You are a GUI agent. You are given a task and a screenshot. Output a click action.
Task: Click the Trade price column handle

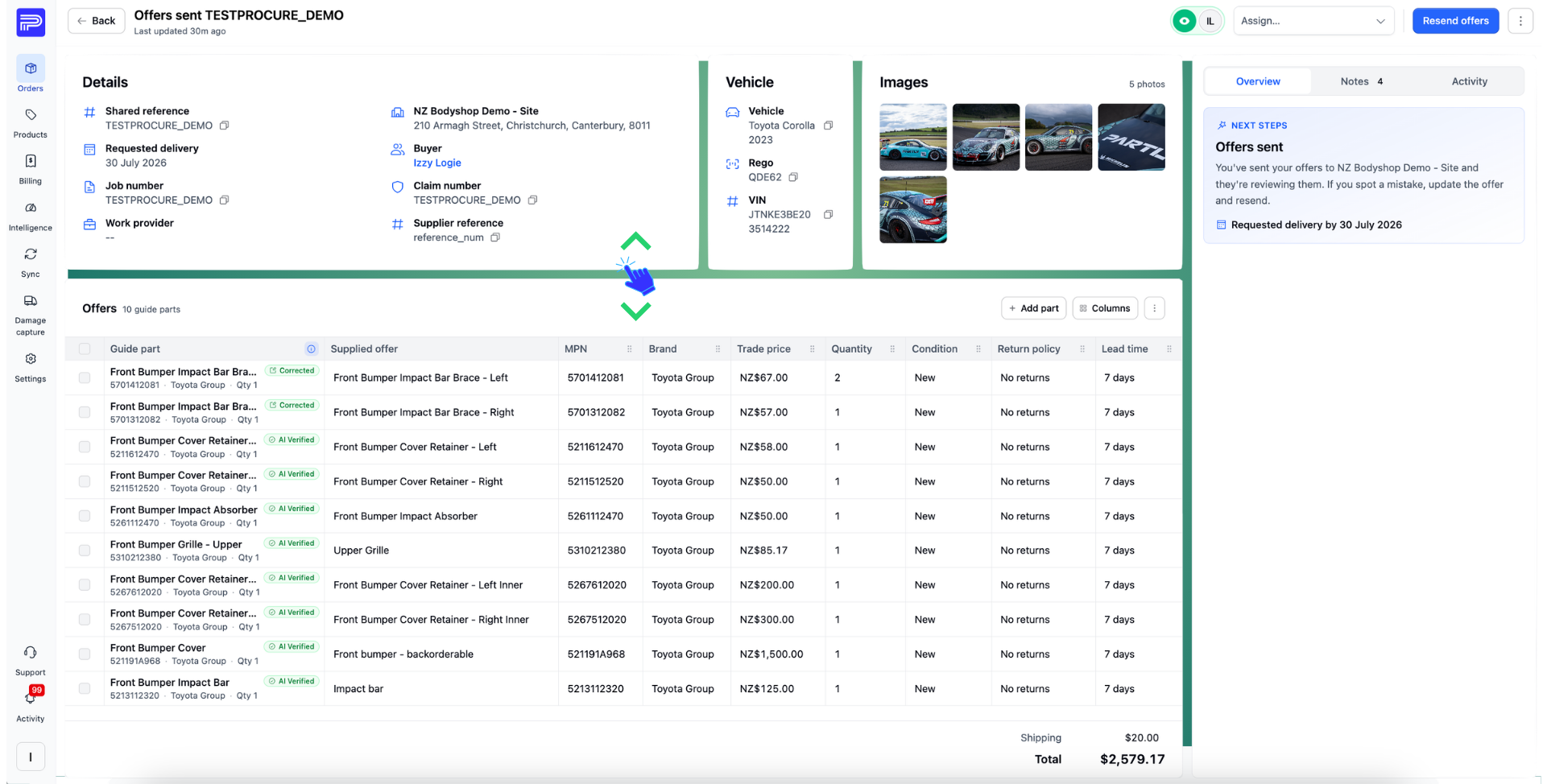[812, 349]
